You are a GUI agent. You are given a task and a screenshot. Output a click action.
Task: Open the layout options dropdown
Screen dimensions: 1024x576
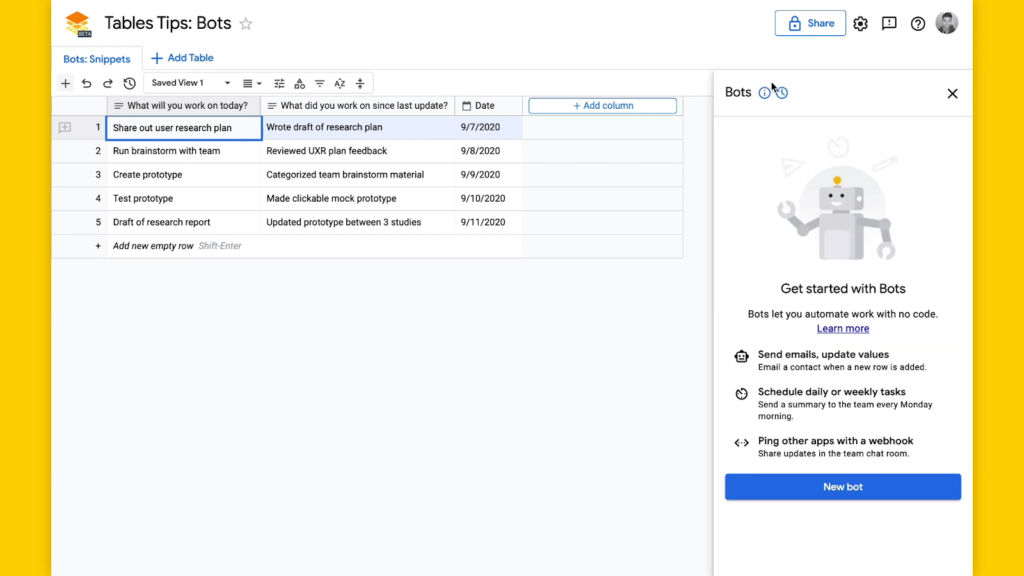click(252, 84)
